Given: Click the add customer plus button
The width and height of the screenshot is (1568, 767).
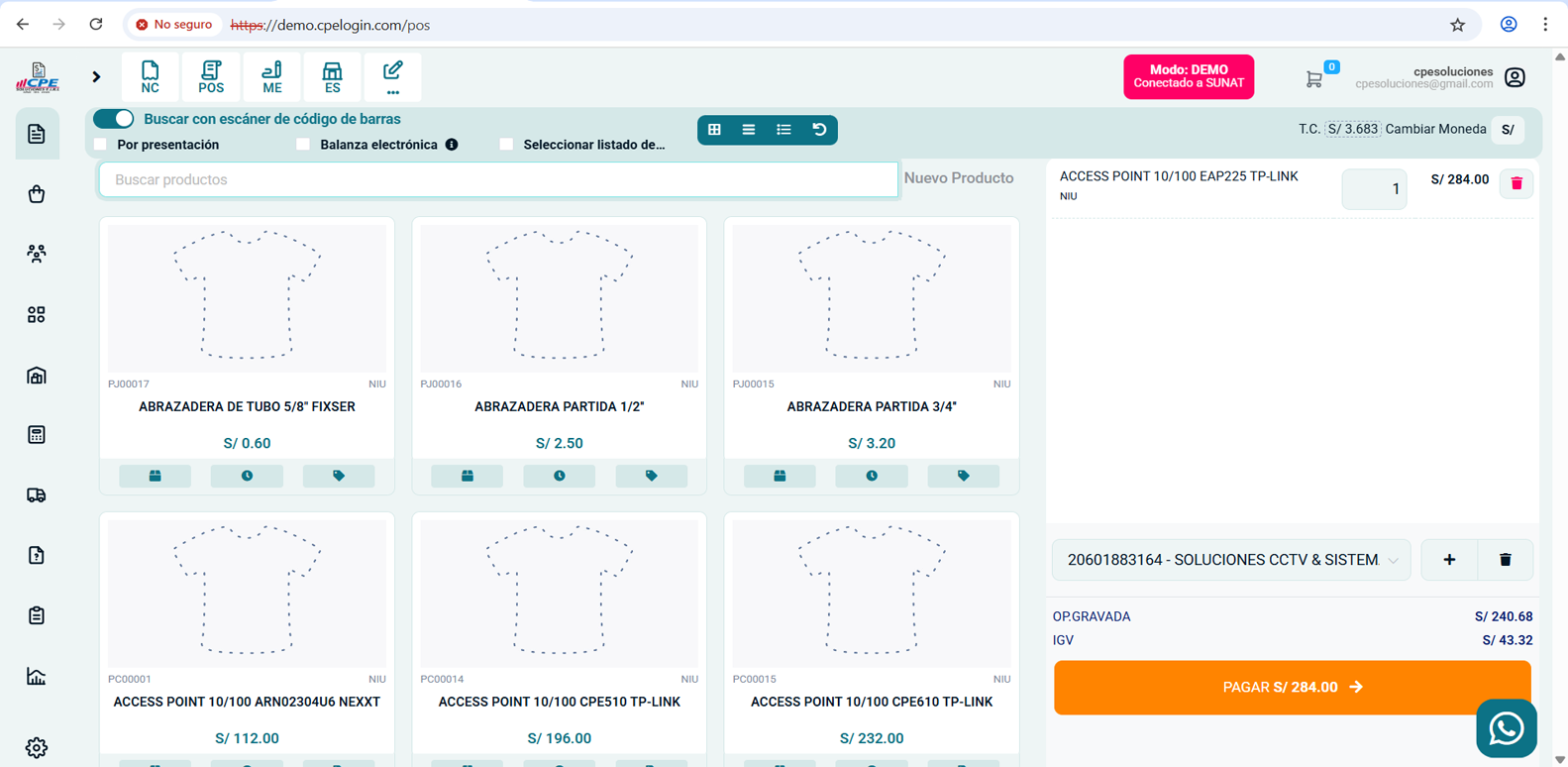Looking at the screenshot, I should [1448, 560].
